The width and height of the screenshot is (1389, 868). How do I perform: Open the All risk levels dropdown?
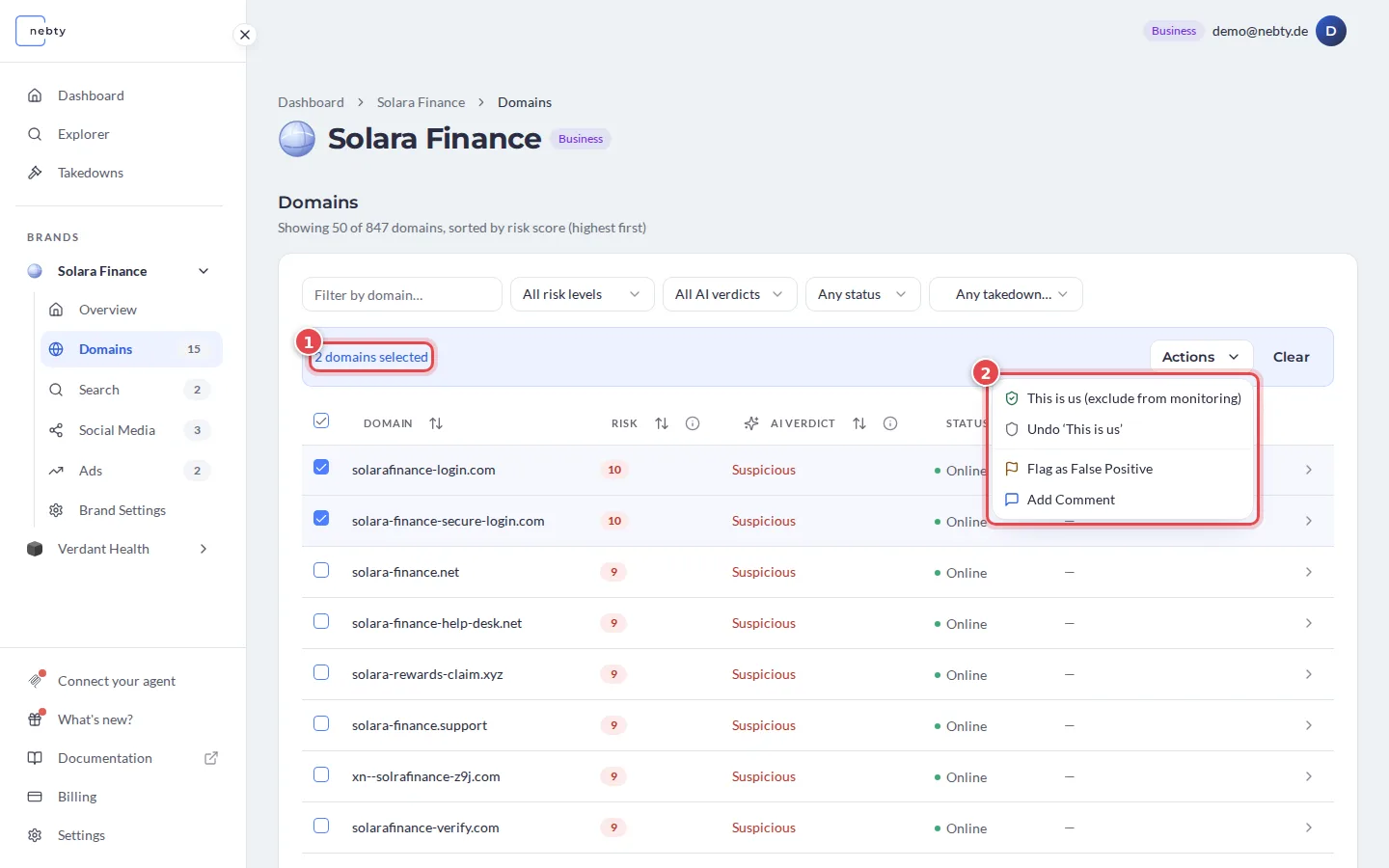[583, 294]
